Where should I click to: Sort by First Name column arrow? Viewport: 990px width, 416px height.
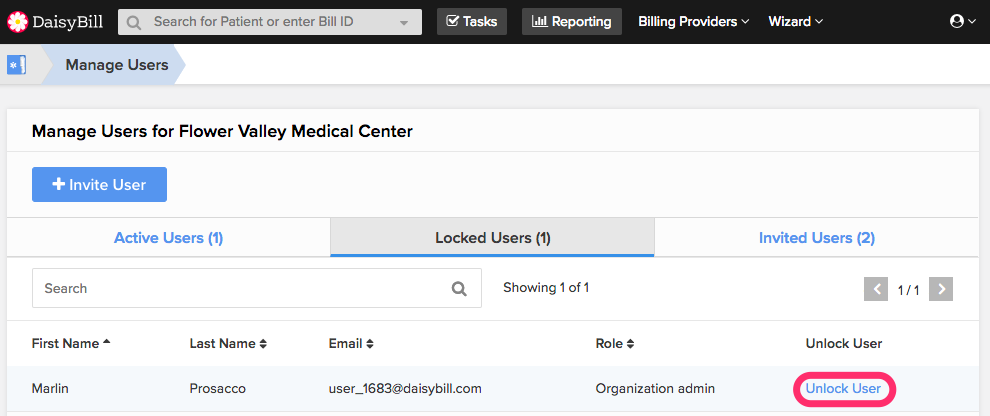[106, 343]
